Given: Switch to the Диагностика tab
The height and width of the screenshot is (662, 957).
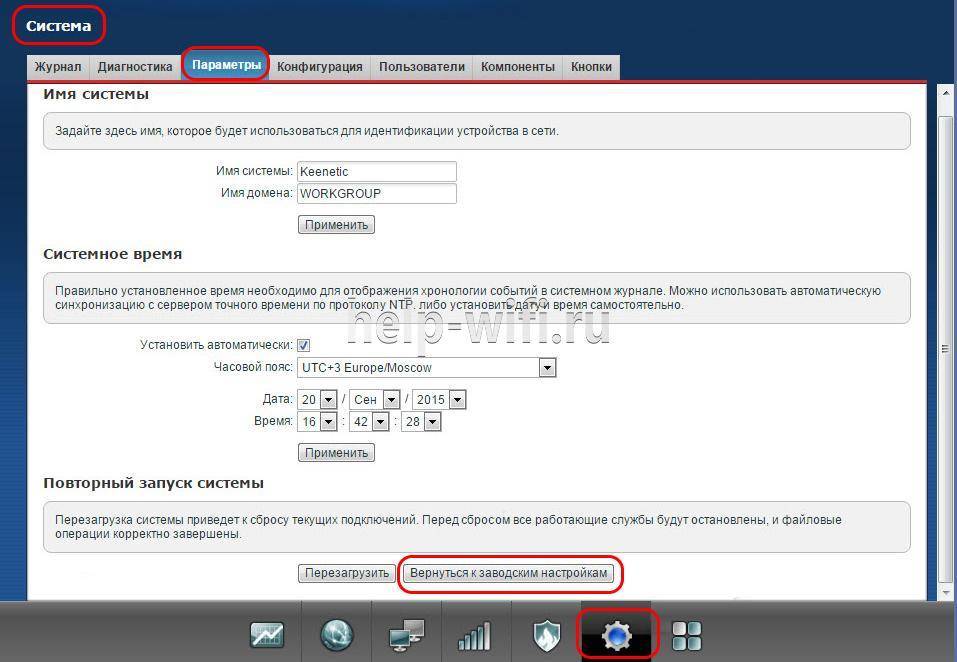Looking at the screenshot, I should (135, 67).
